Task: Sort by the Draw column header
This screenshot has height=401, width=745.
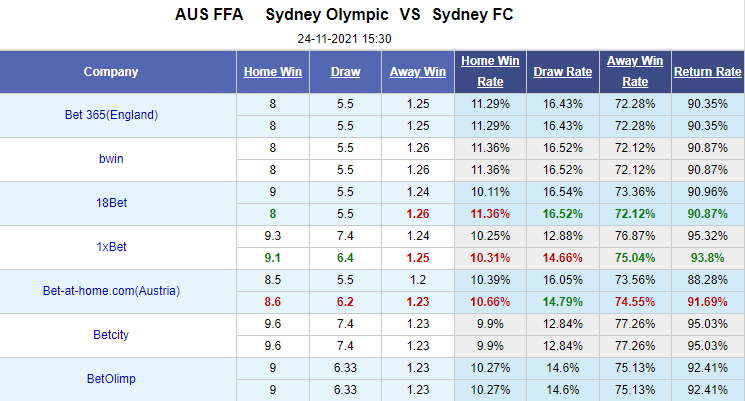Action: [x=345, y=72]
